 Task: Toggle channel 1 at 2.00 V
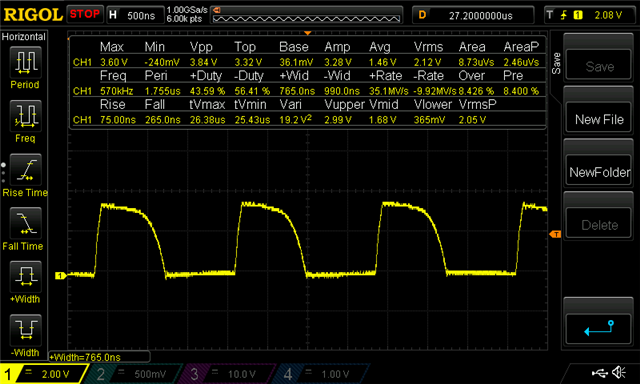pos(44,374)
